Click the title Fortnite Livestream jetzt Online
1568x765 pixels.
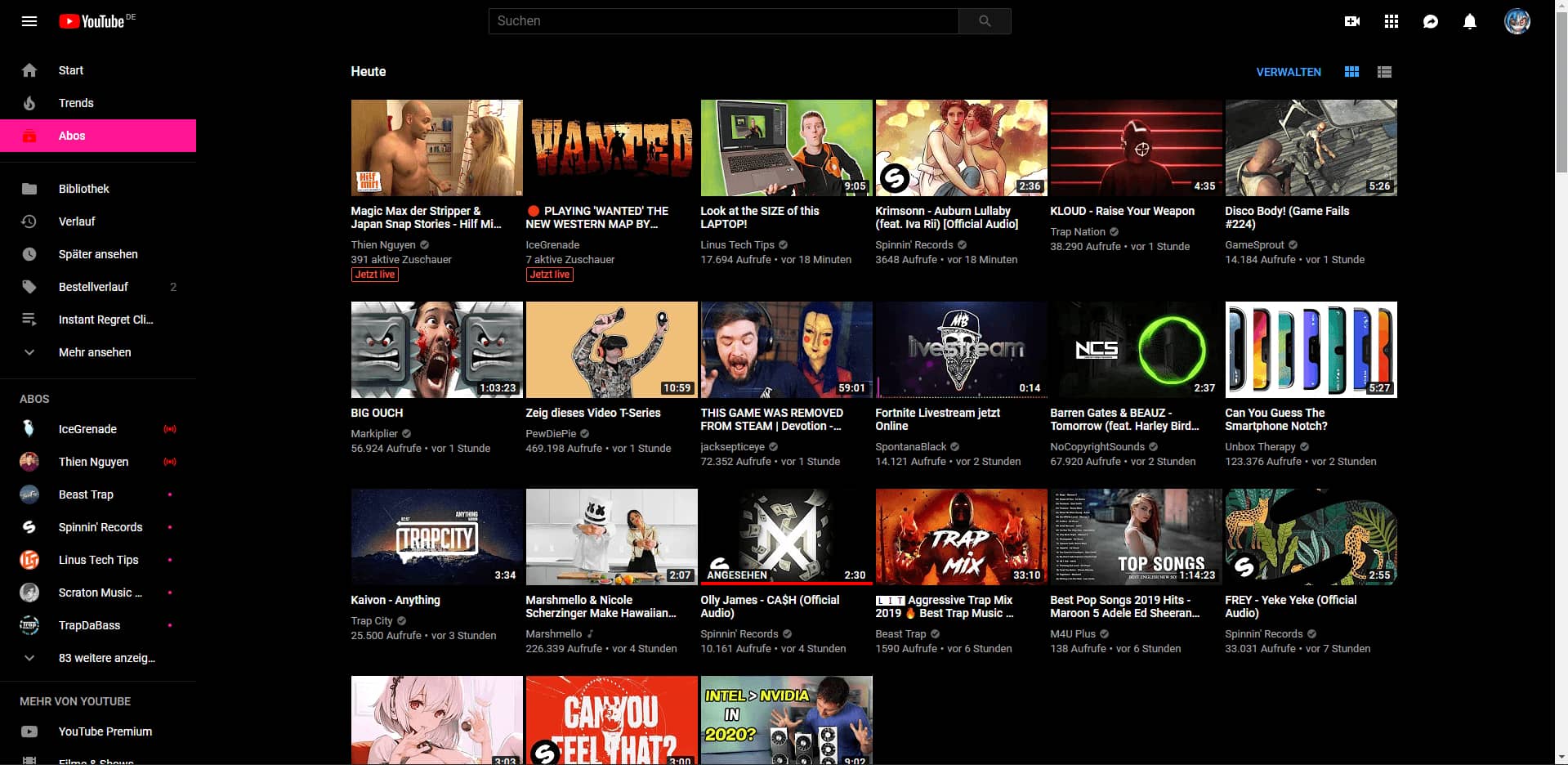(x=937, y=419)
